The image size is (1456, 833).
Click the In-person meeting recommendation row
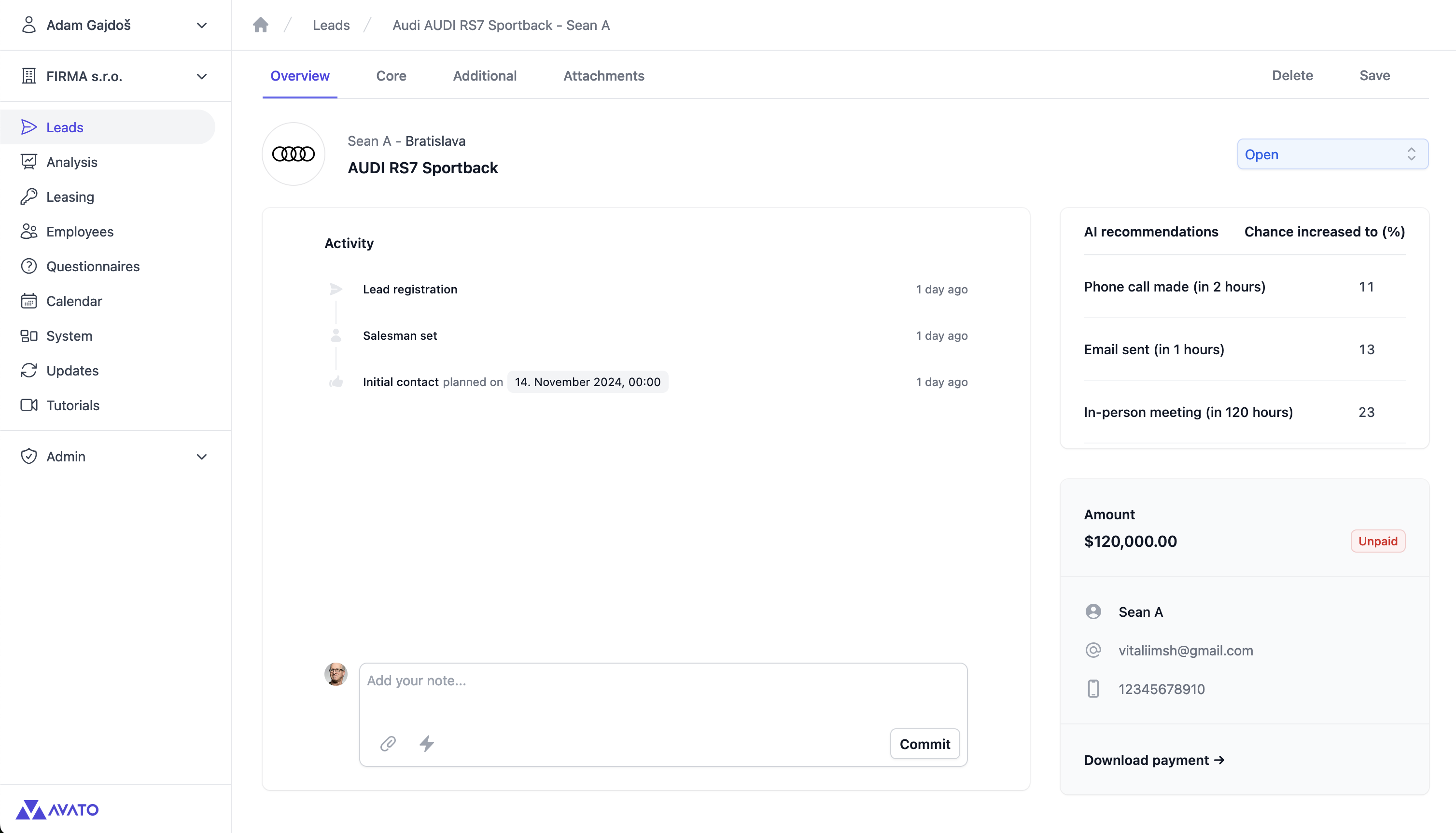(1245, 413)
